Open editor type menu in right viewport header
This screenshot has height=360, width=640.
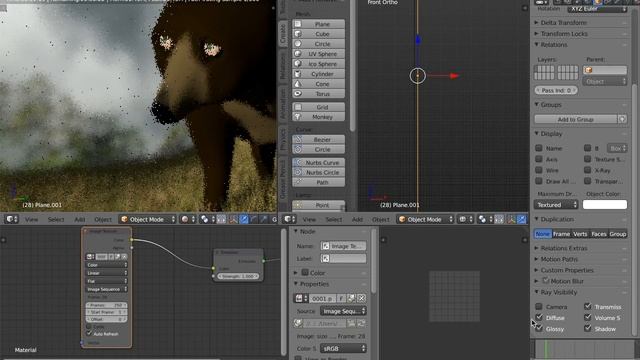[x=289, y=219]
